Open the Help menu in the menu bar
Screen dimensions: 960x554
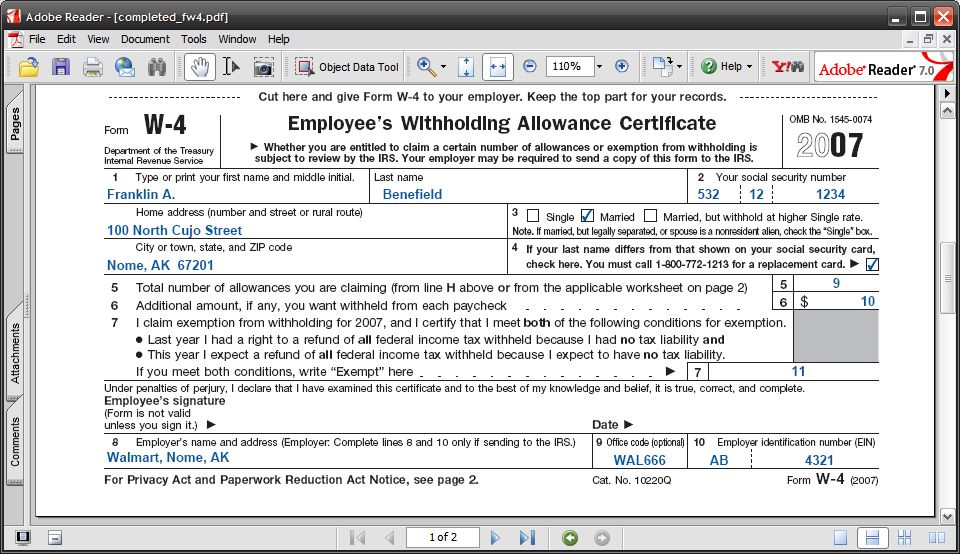point(279,39)
